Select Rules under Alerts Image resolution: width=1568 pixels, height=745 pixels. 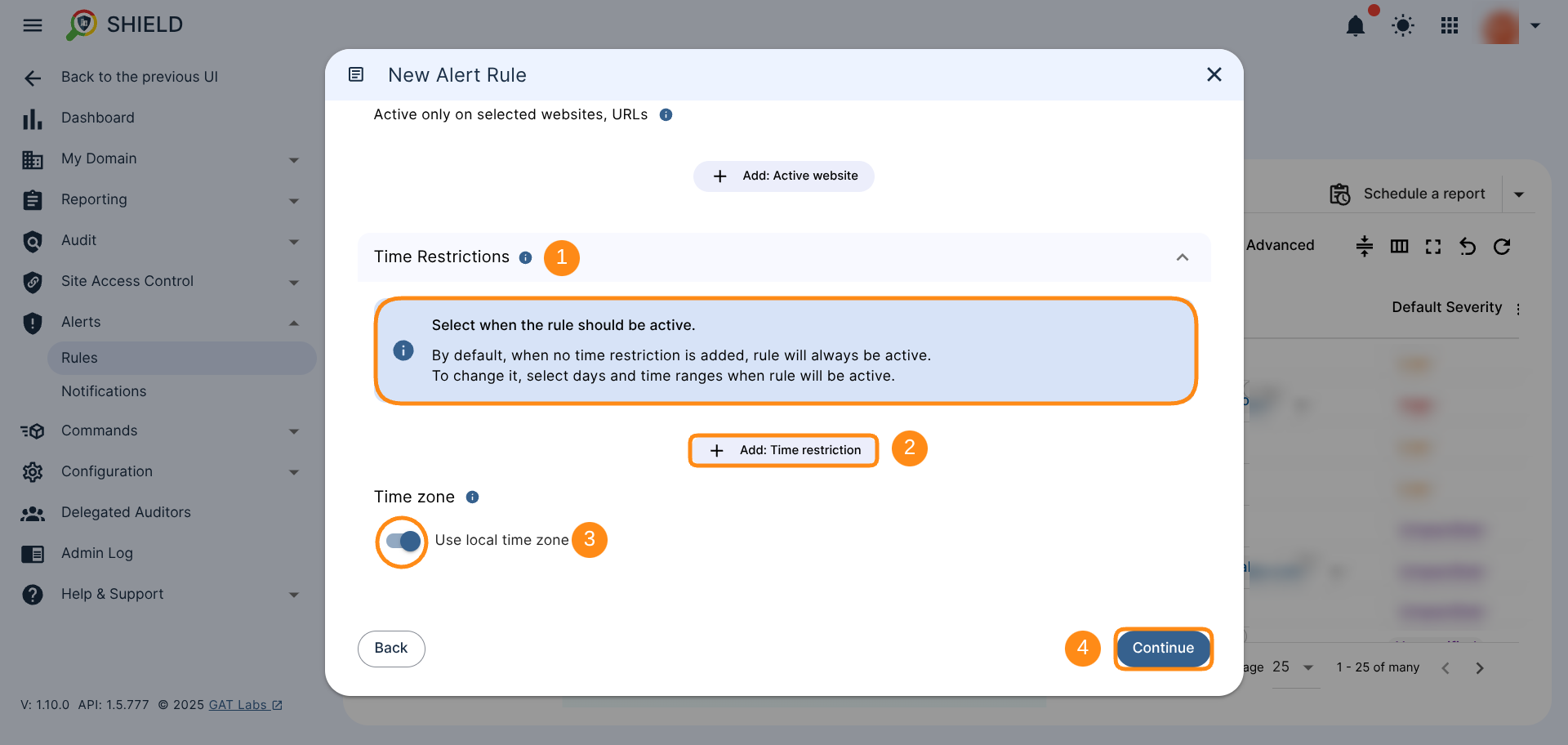pyautogui.click(x=182, y=358)
